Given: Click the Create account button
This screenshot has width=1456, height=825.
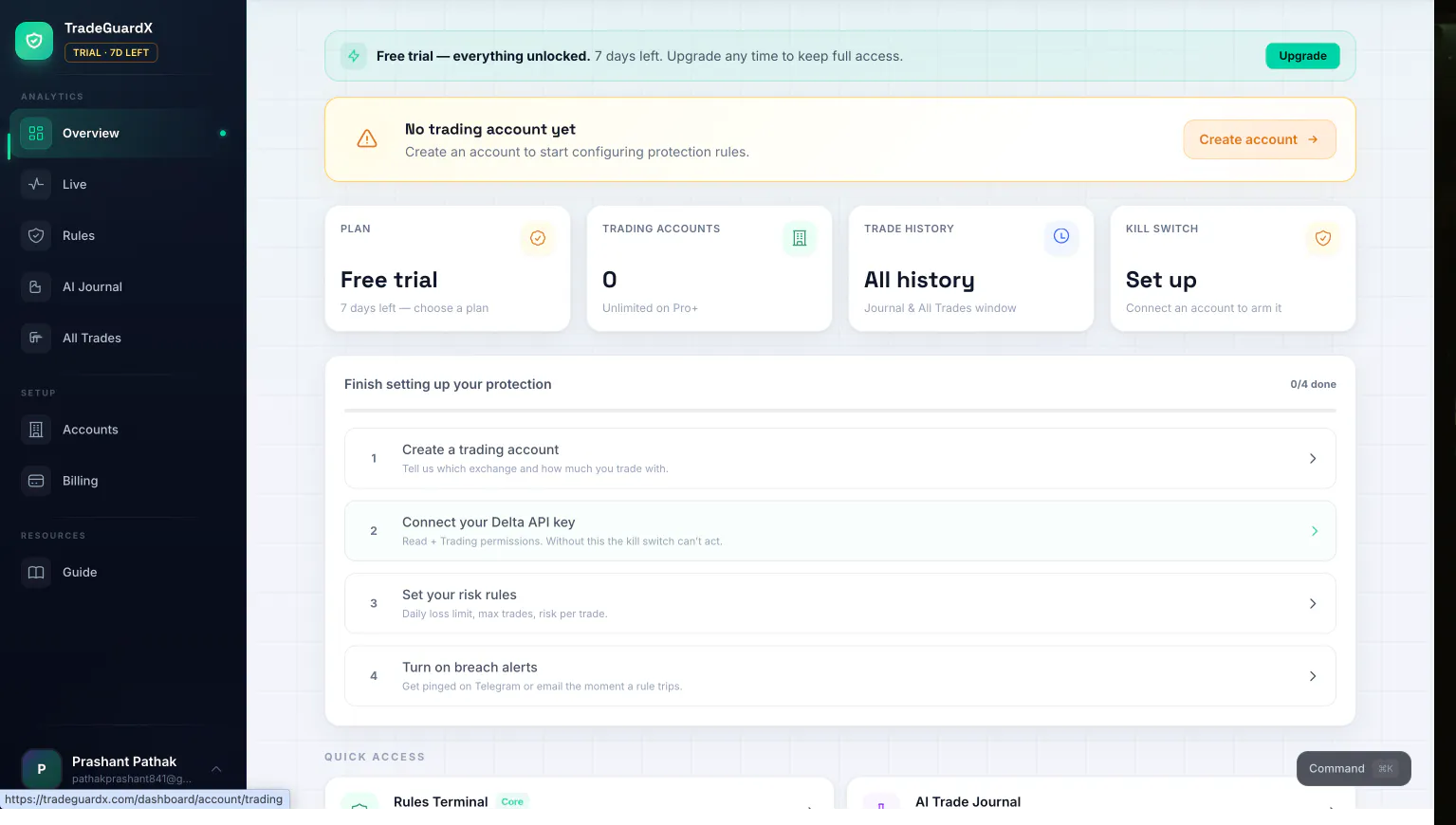Looking at the screenshot, I should [x=1260, y=139].
